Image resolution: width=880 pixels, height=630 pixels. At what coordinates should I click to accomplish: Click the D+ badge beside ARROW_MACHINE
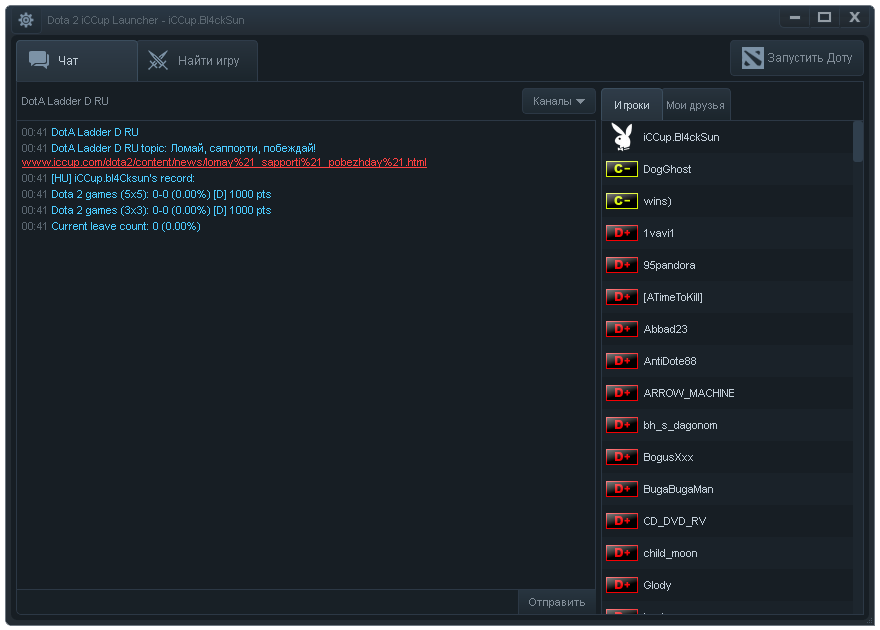[621, 393]
